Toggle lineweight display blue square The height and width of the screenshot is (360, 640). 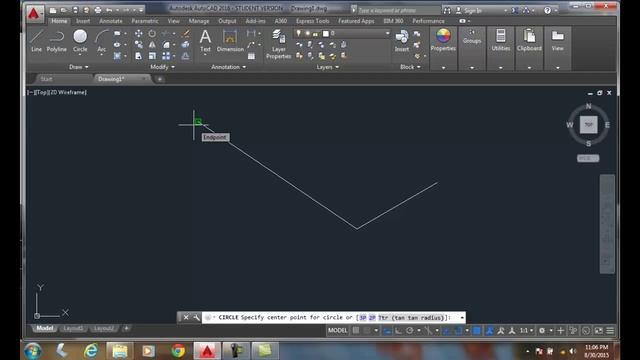click(476, 331)
